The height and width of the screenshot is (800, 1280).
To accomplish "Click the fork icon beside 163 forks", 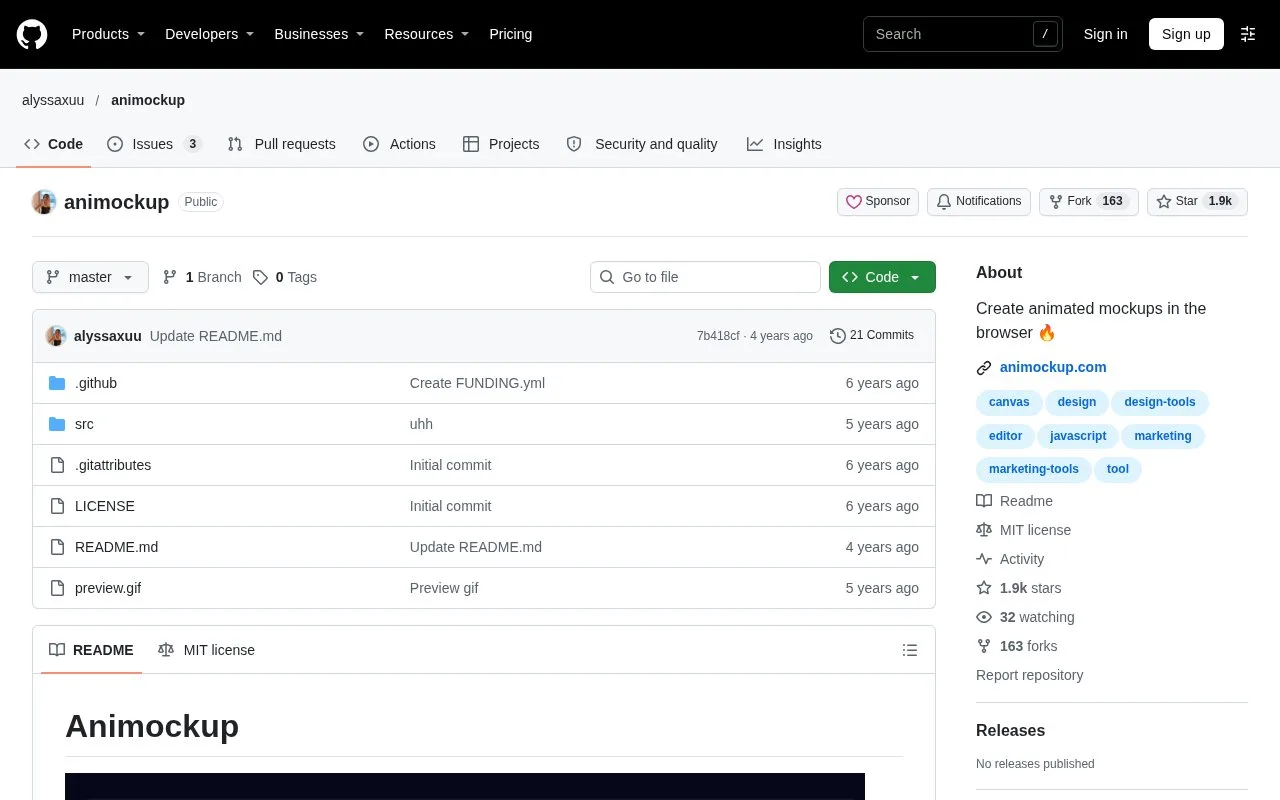I will coord(984,646).
